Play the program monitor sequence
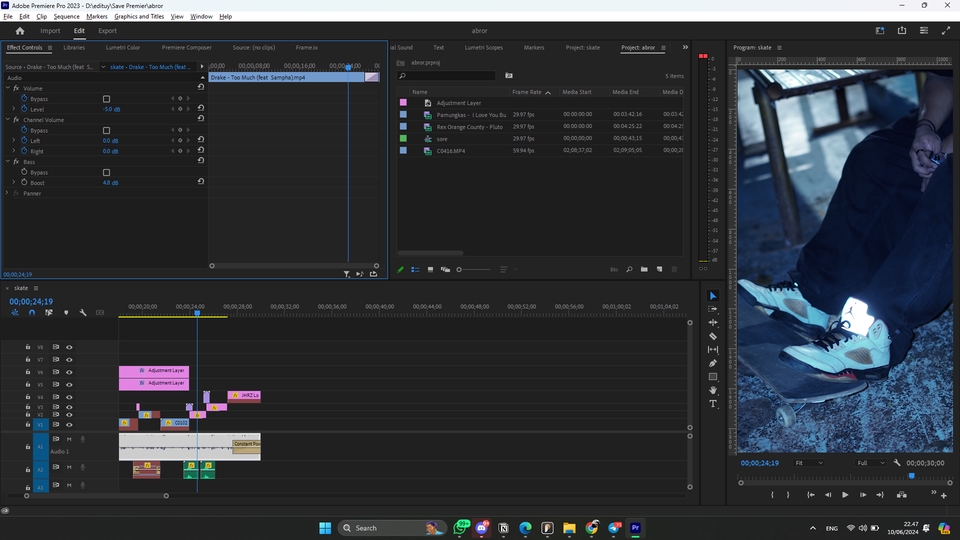 pos(845,495)
